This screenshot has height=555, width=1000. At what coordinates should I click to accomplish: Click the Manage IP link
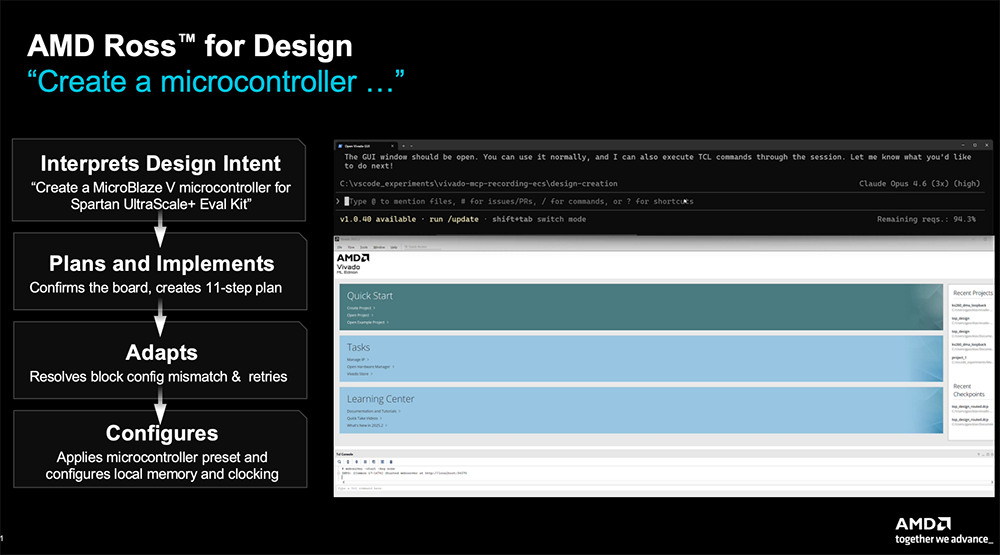[x=356, y=360]
